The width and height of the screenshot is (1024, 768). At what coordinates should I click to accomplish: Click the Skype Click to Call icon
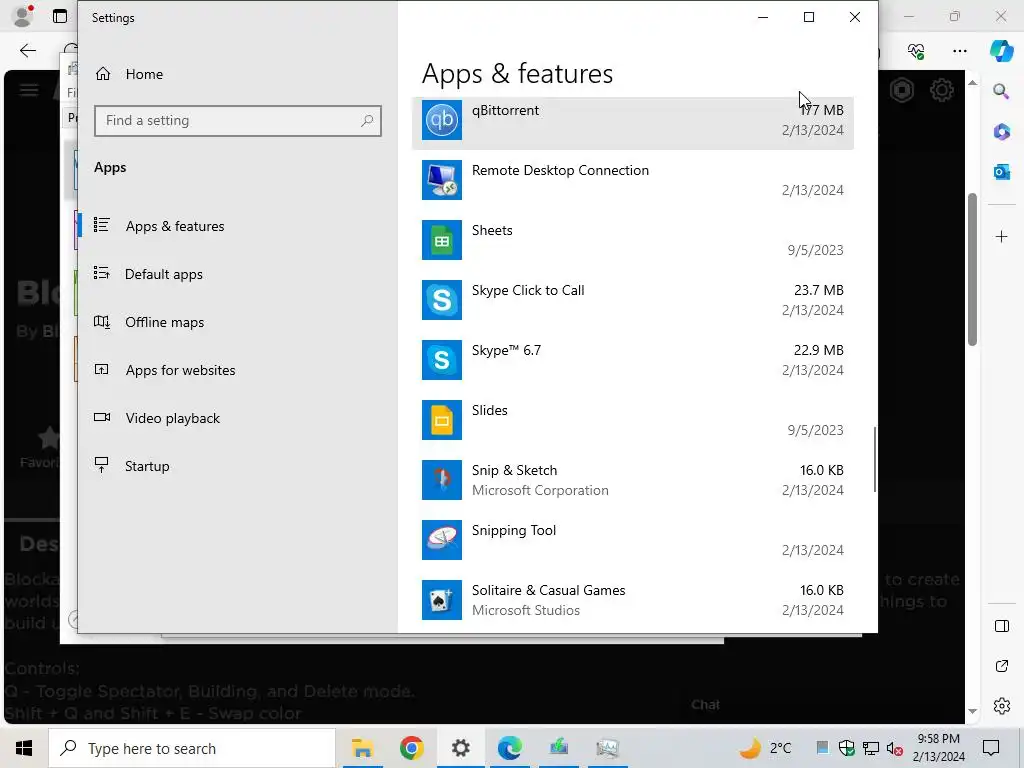point(441,300)
